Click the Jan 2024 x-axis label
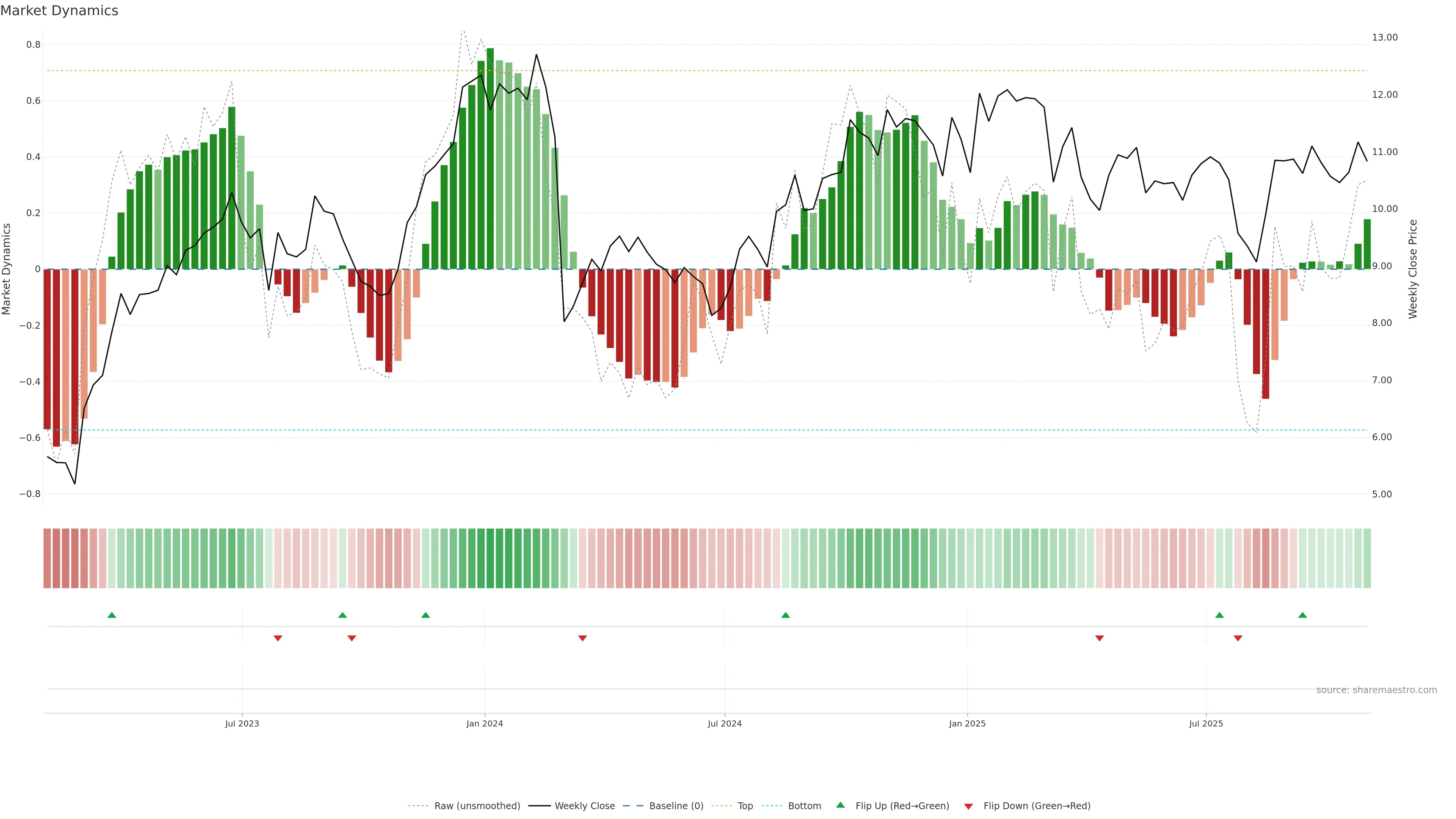The height and width of the screenshot is (819, 1456). 485,723
